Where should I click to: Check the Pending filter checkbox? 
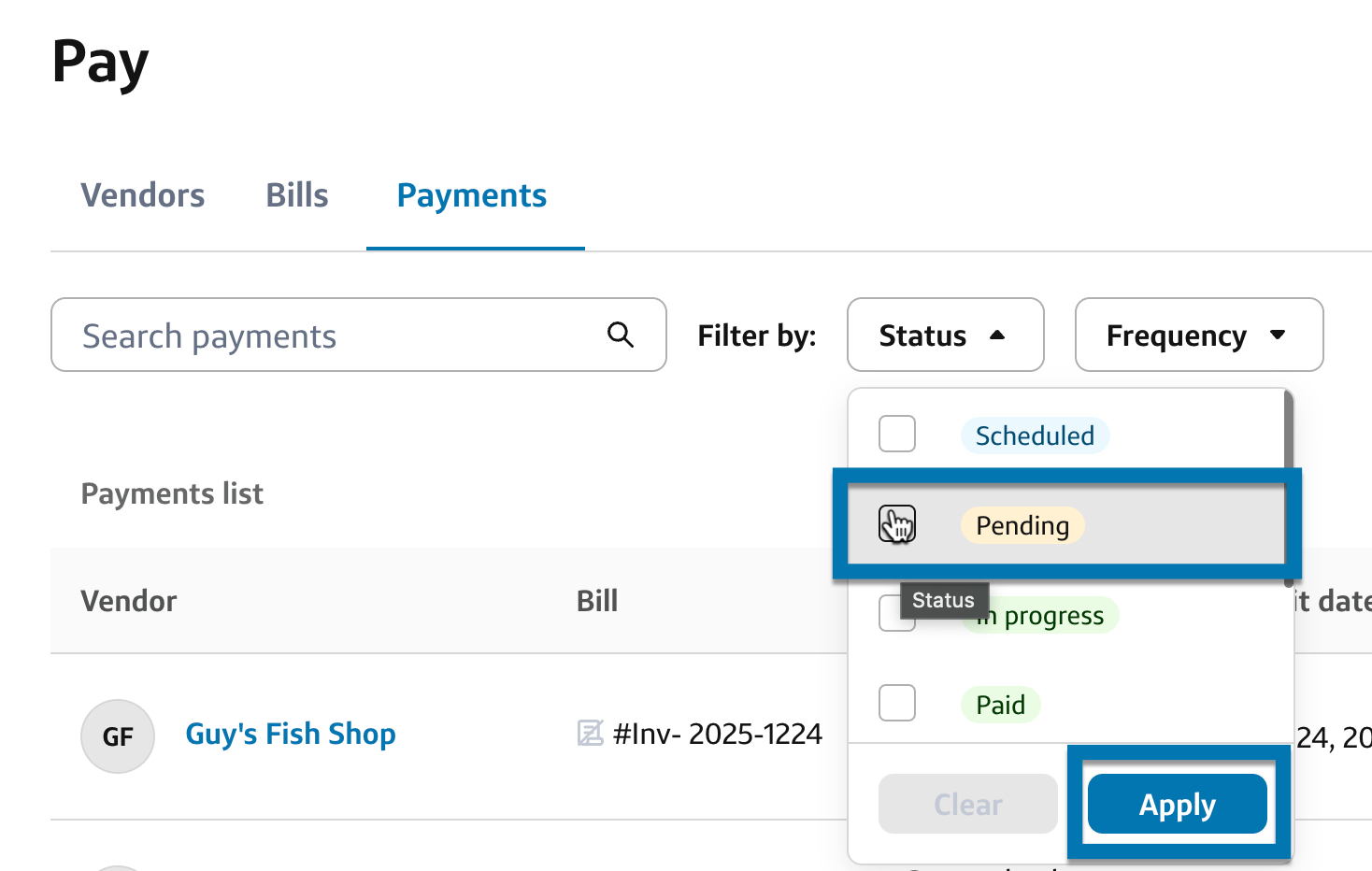click(x=897, y=524)
